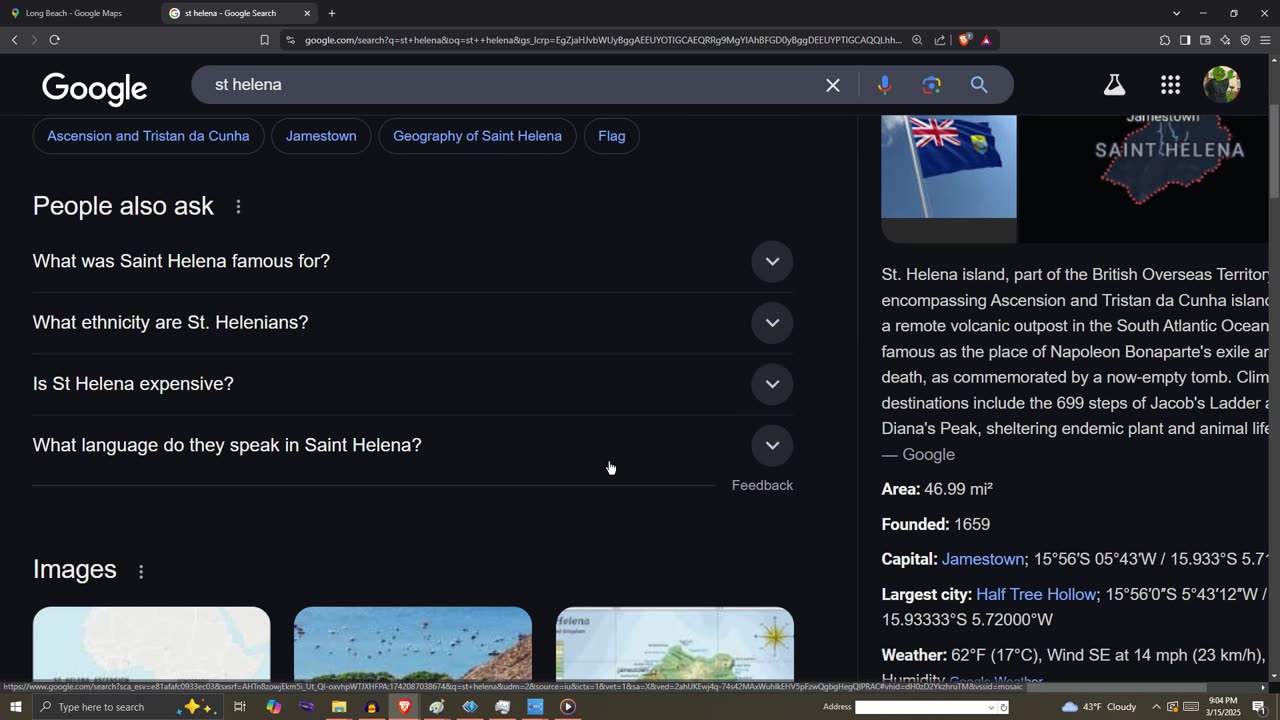Share this page icon in address bar
The image size is (1280, 720).
[940, 40]
